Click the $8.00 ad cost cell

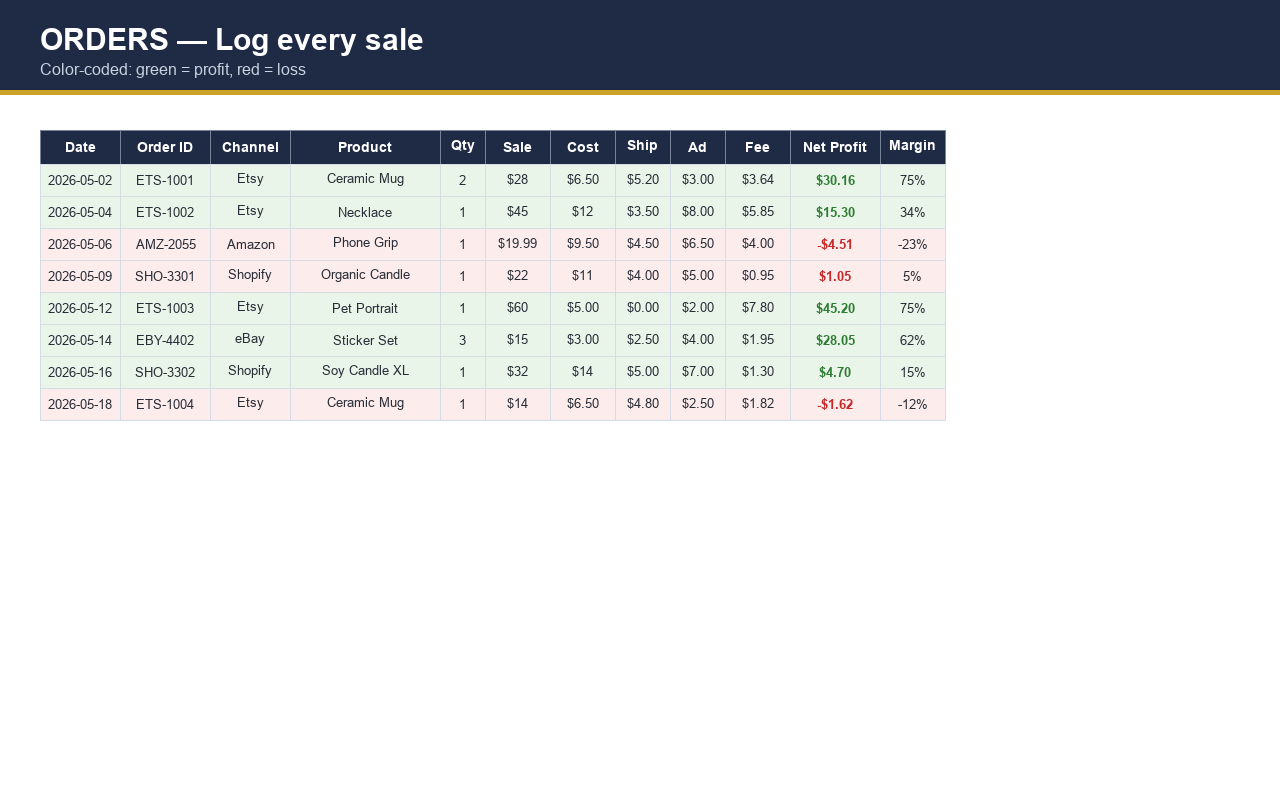(698, 213)
